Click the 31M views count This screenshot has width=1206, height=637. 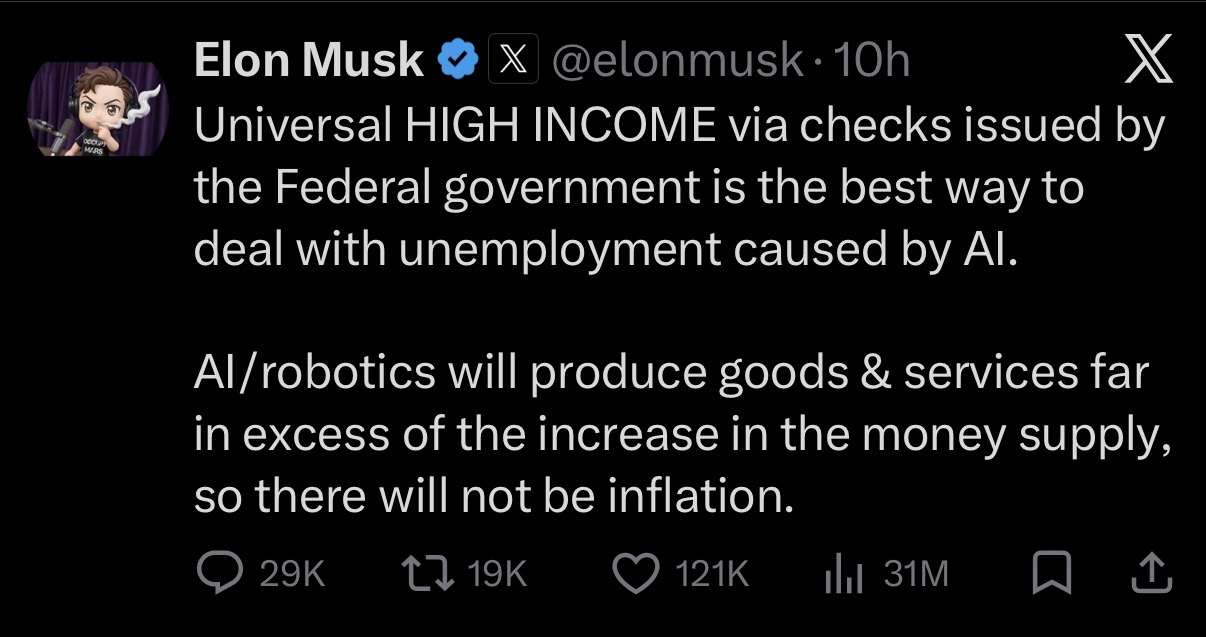click(916, 574)
